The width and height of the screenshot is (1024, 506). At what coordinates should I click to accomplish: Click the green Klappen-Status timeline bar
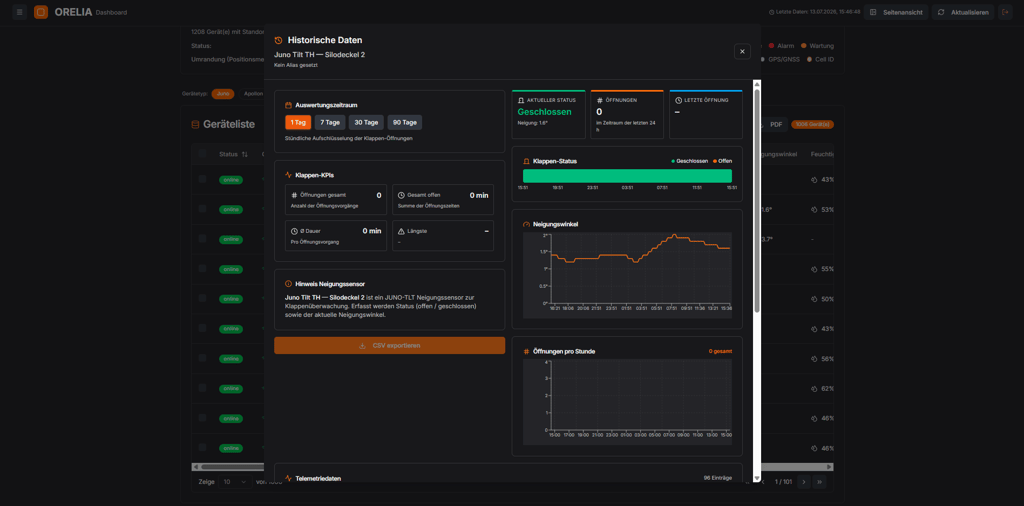coord(627,176)
